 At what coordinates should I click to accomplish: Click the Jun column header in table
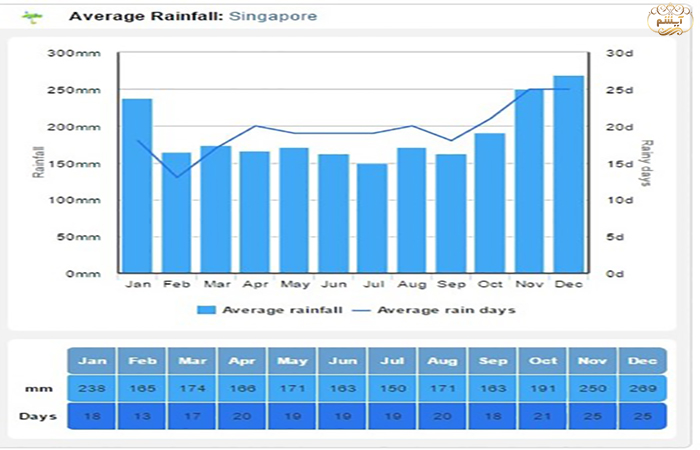(342, 360)
